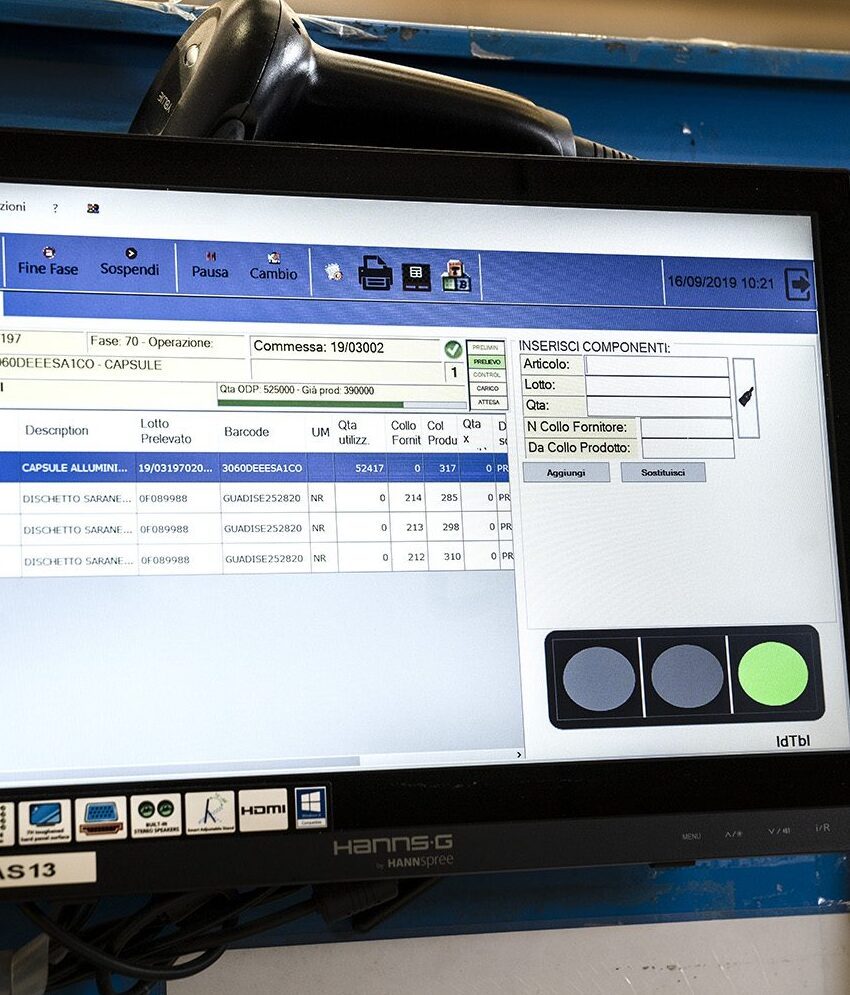
Task: Click the barcode scanner icon beside Lotto
Action: (x=746, y=397)
